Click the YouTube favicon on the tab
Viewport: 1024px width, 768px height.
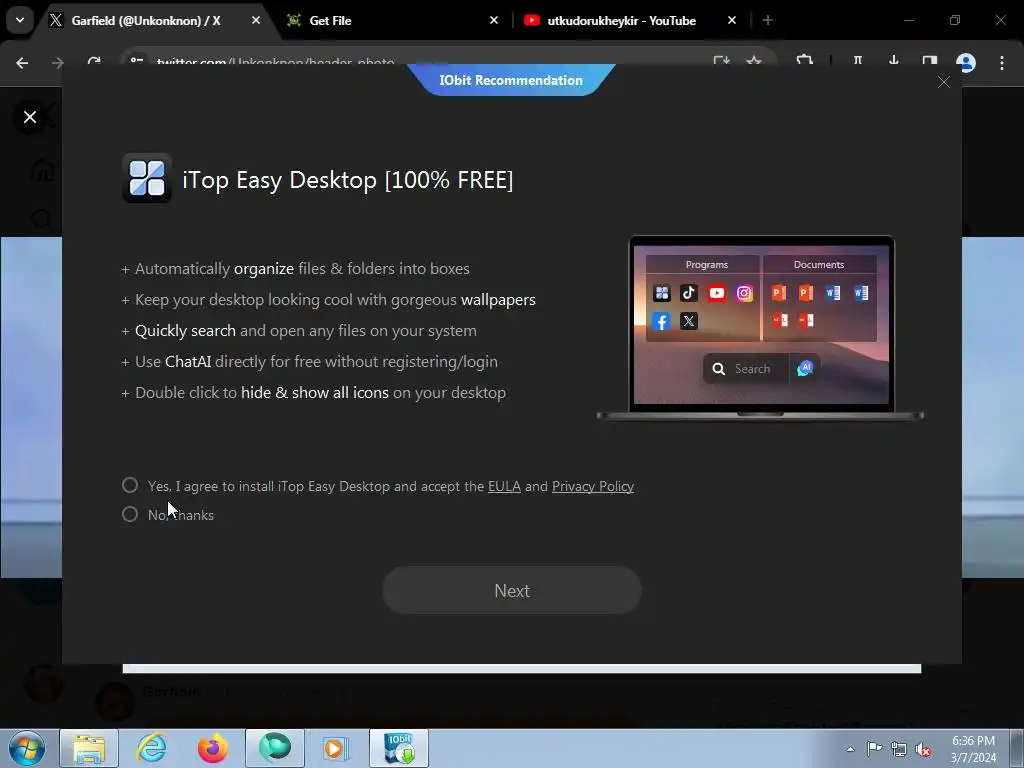(532, 20)
